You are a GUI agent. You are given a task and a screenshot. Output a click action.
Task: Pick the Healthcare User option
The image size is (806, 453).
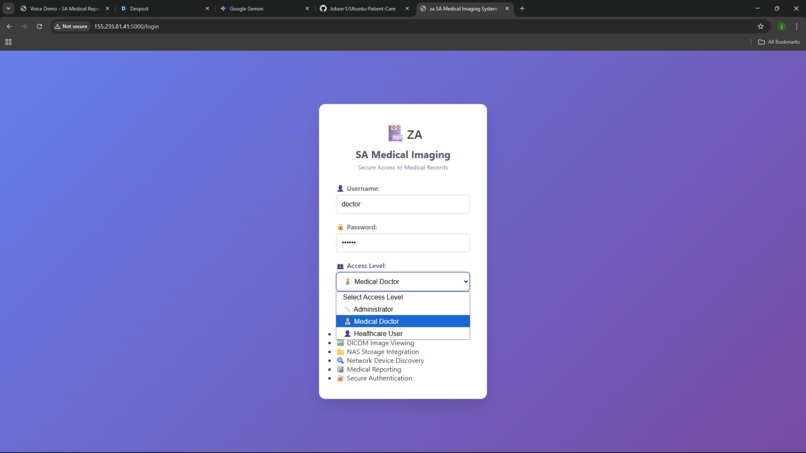coord(402,333)
